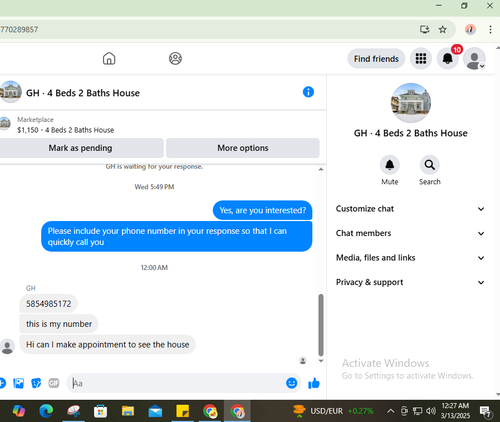
Task: Expand Media, files and links section
Action: click(410, 258)
